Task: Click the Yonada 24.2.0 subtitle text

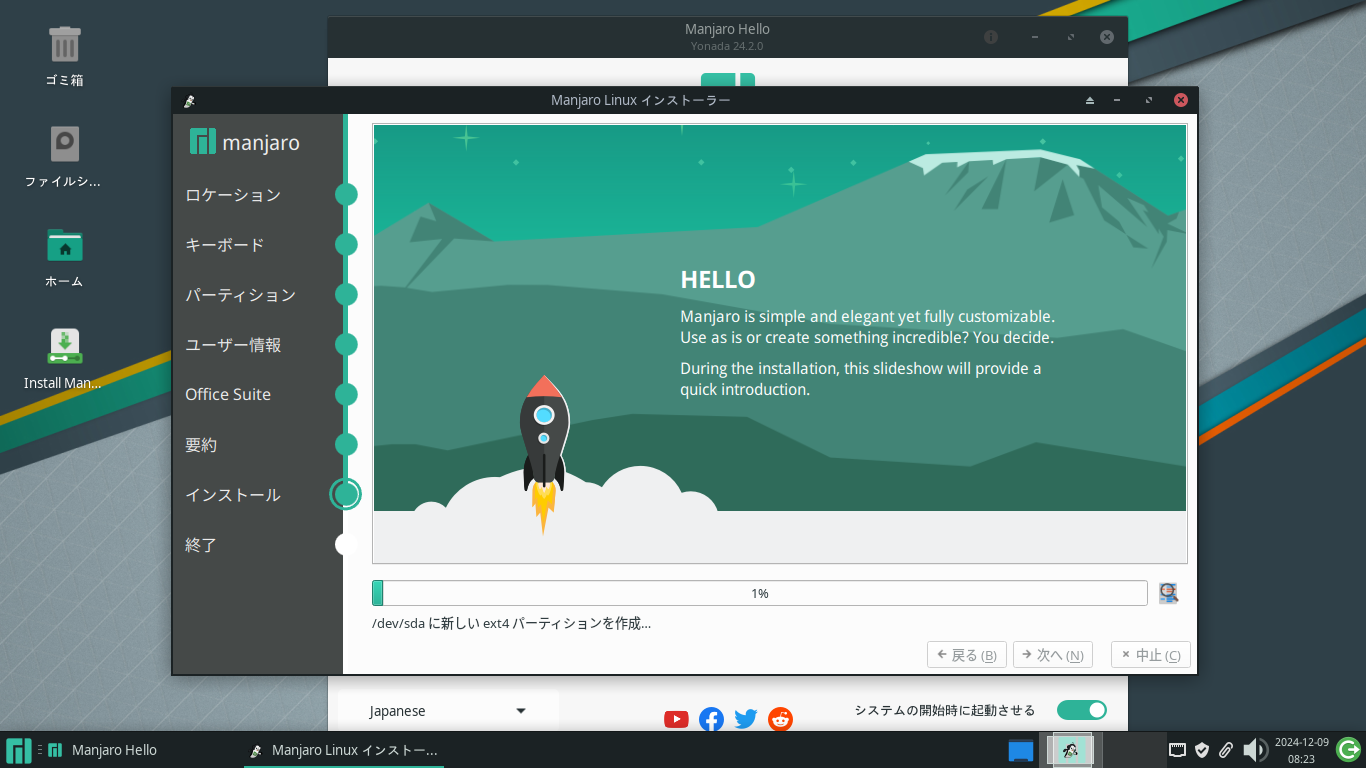Action: click(x=727, y=46)
